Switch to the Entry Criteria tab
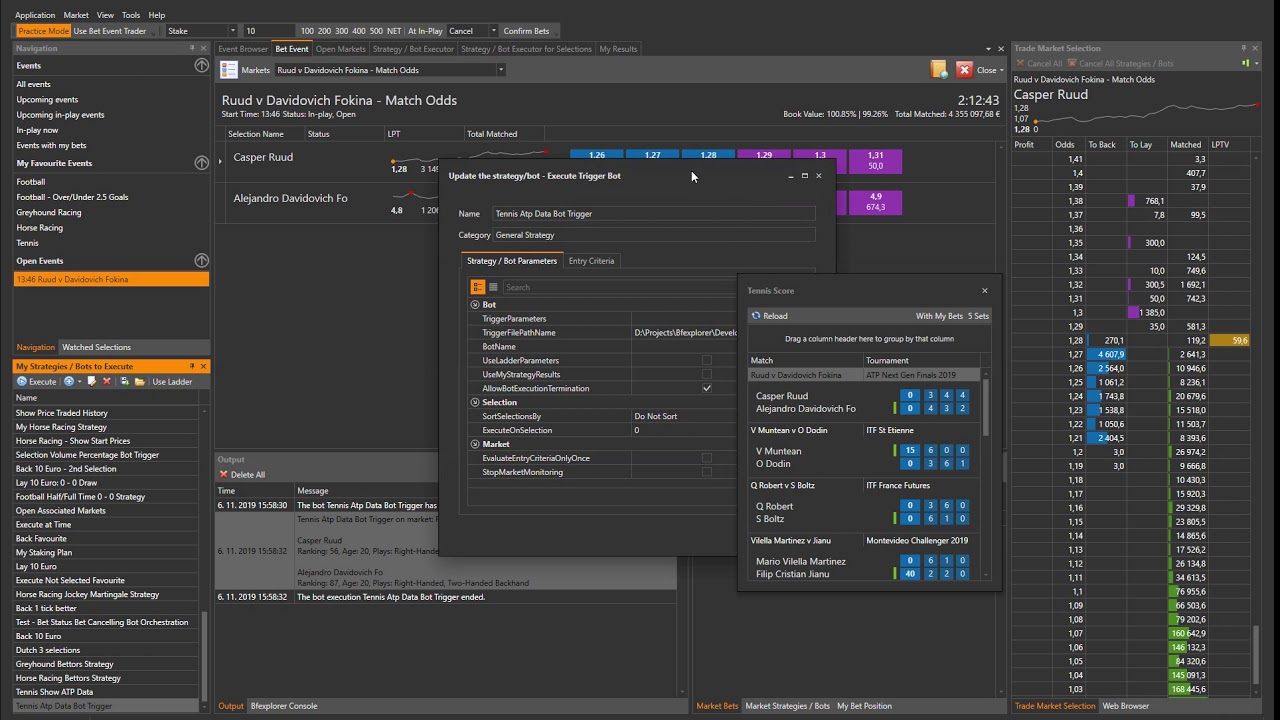The height and width of the screenshot is (720, 1280). [591, 261]
